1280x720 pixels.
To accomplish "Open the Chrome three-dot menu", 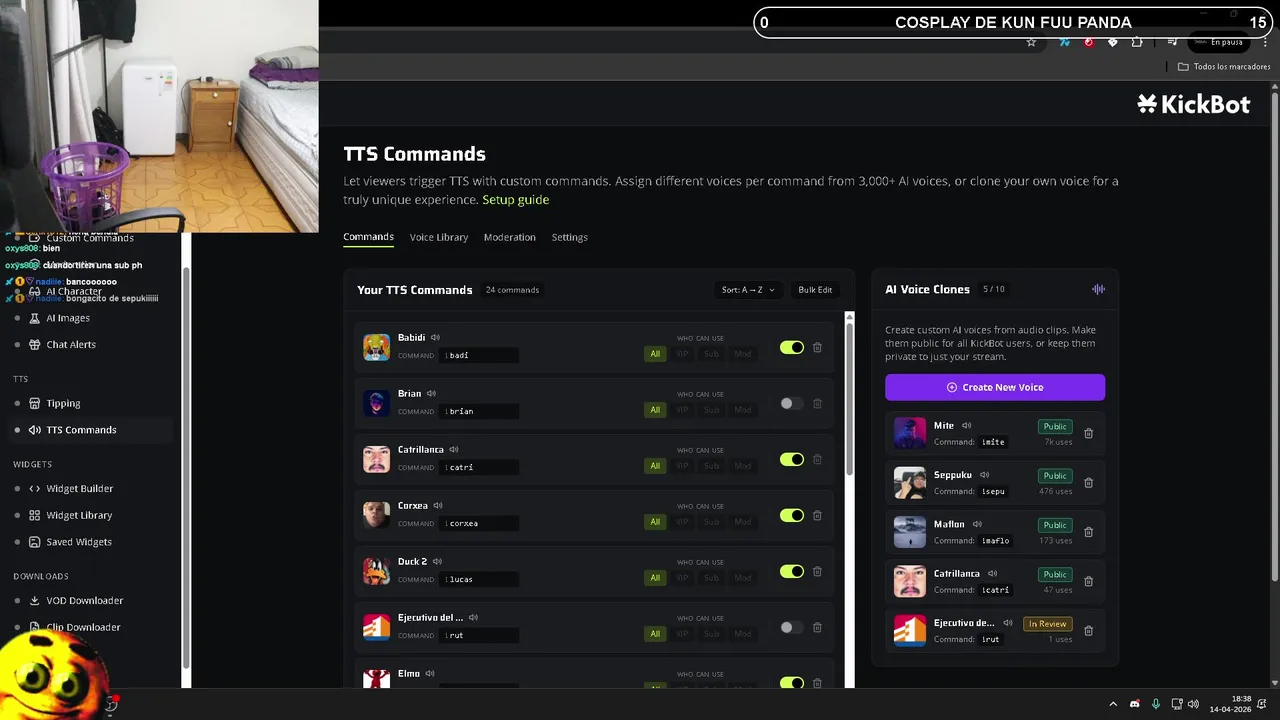I will click(x=1265, y=42).
